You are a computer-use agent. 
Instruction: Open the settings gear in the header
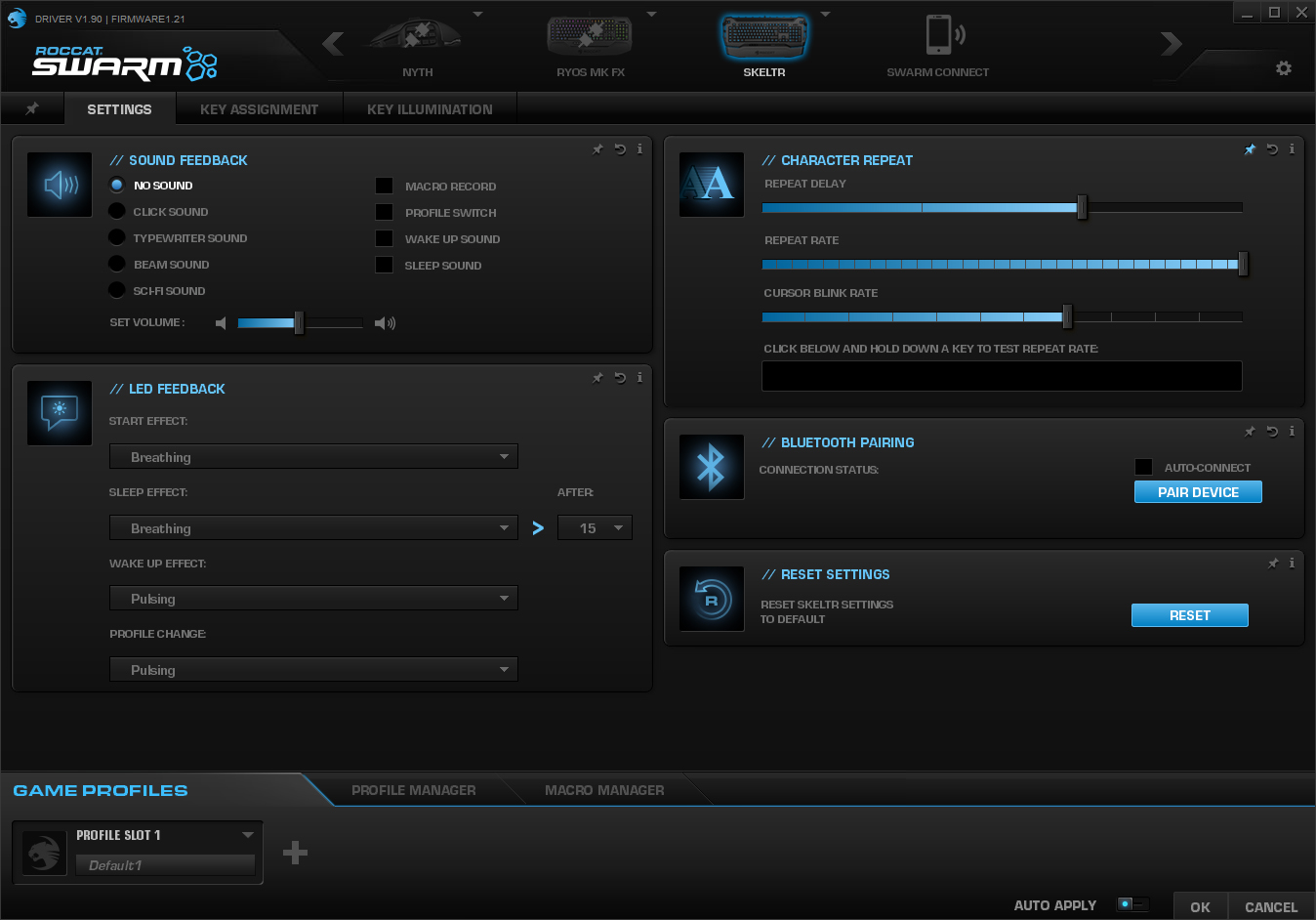pos(1284,68)
